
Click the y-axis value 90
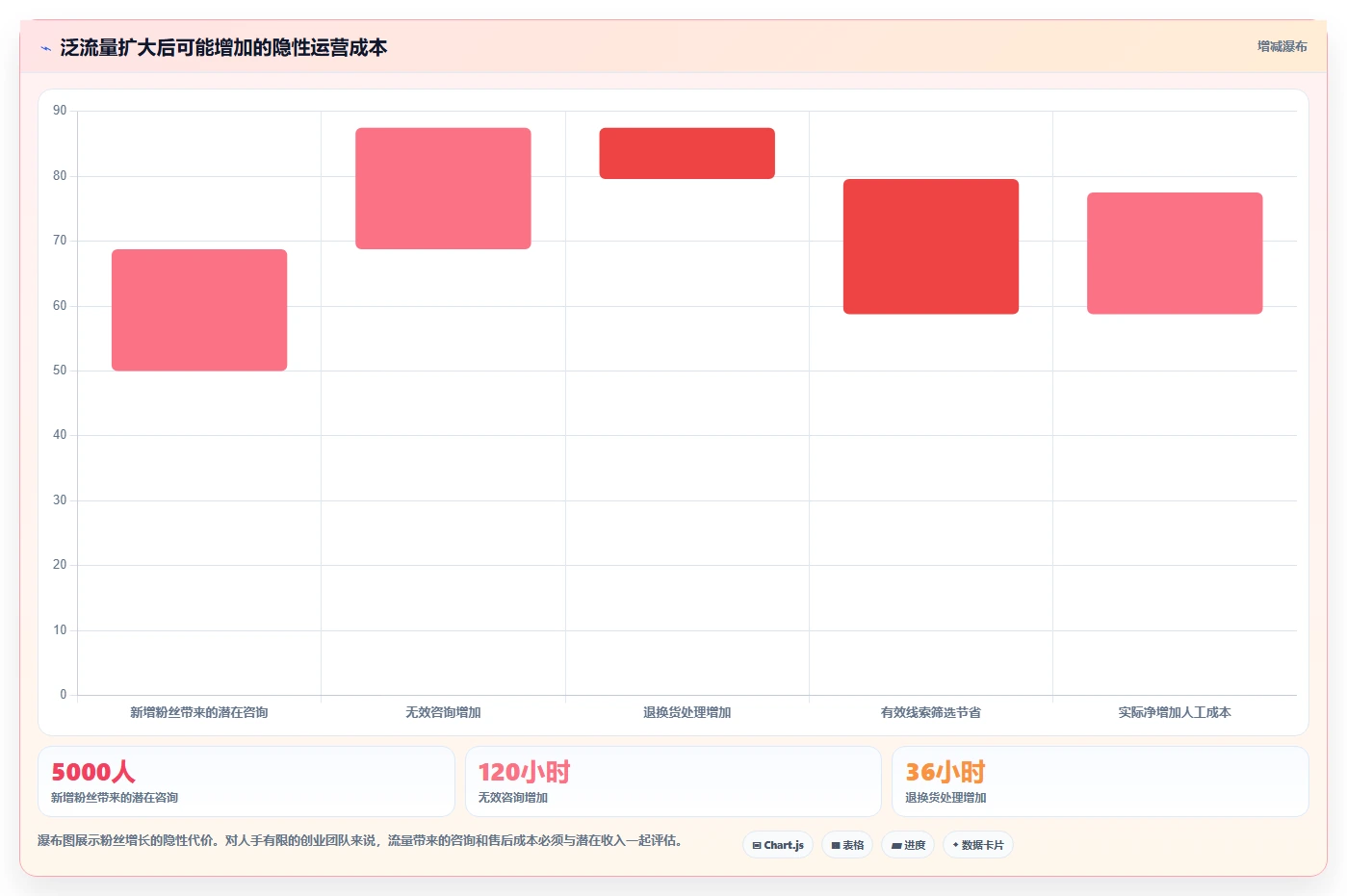[x=60, y=111]
